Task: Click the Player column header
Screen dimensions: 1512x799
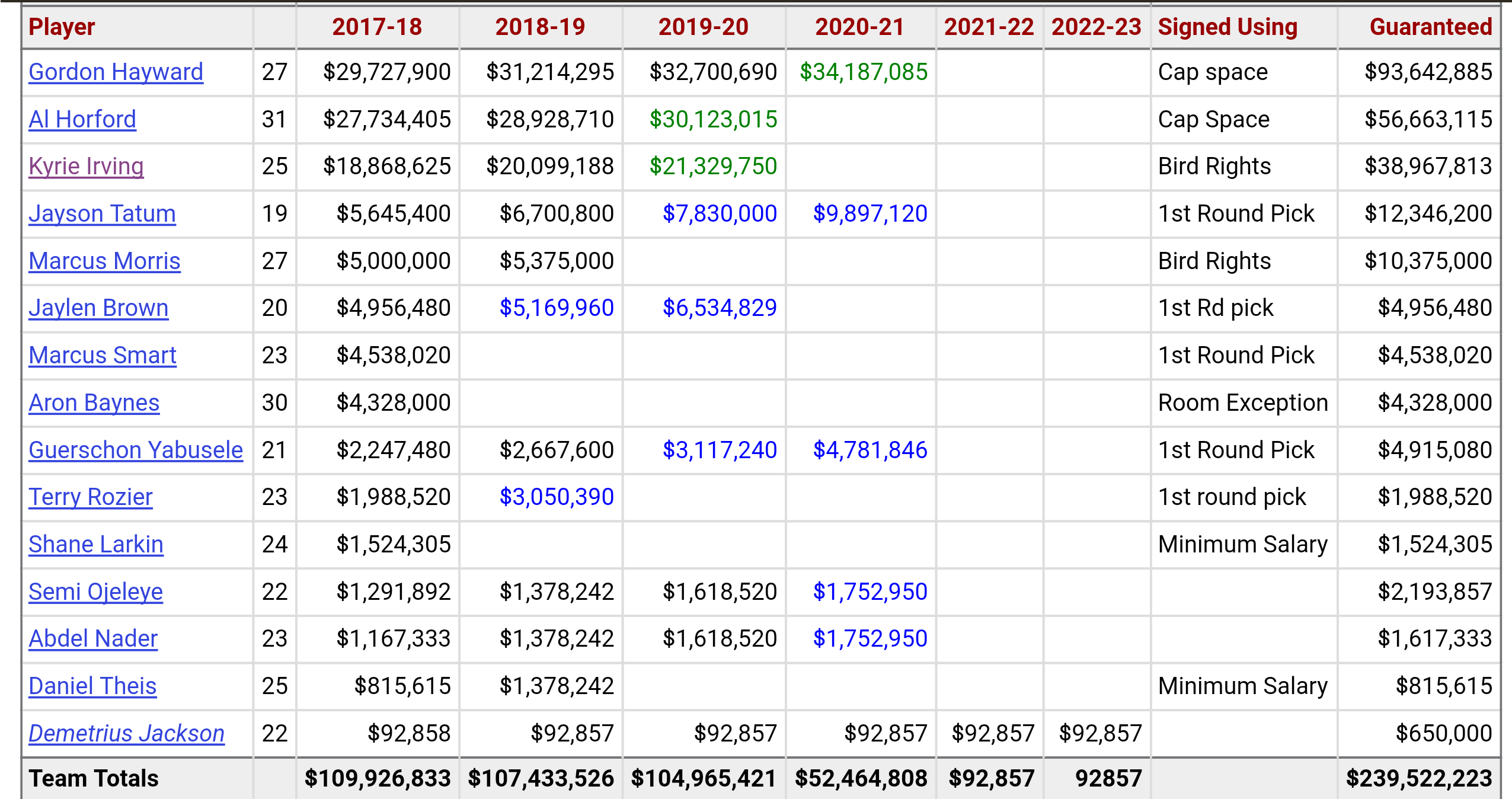Action: coord(62,27)
